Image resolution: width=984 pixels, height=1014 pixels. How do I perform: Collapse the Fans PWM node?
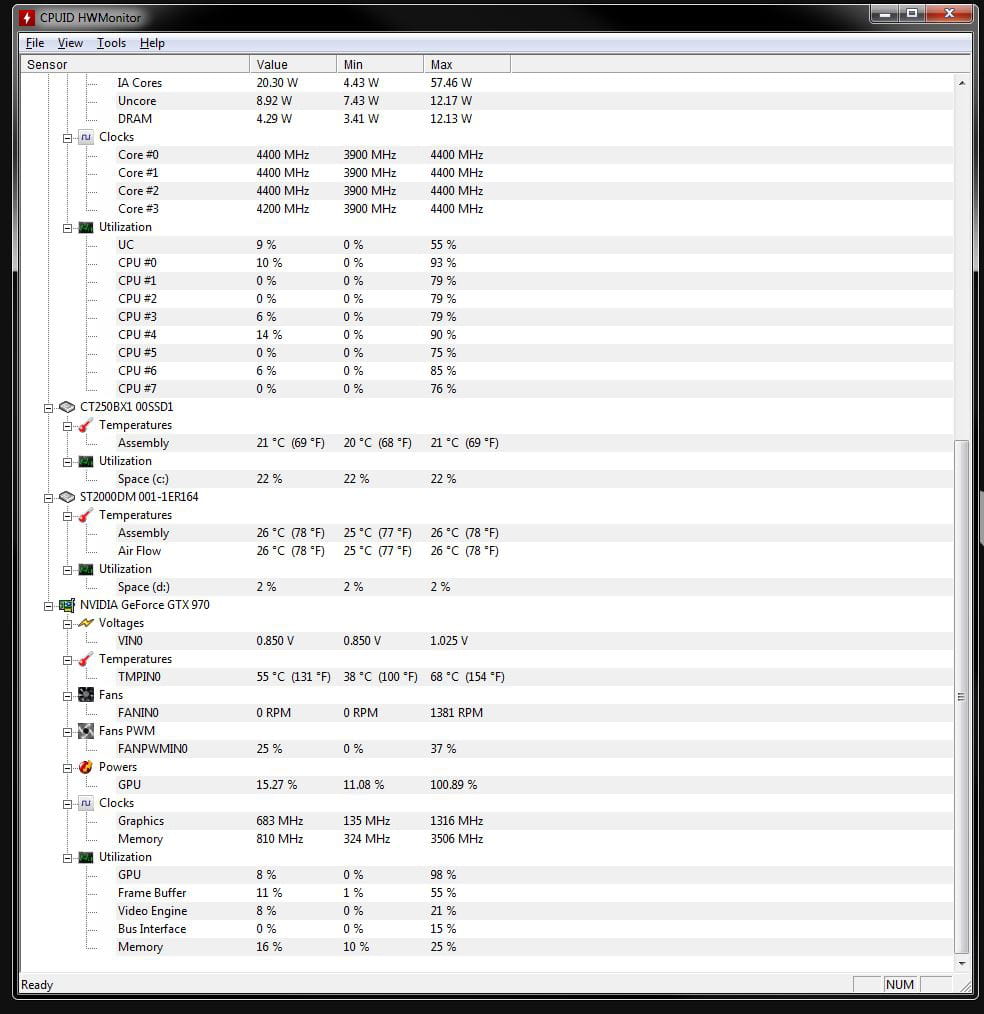67,732
